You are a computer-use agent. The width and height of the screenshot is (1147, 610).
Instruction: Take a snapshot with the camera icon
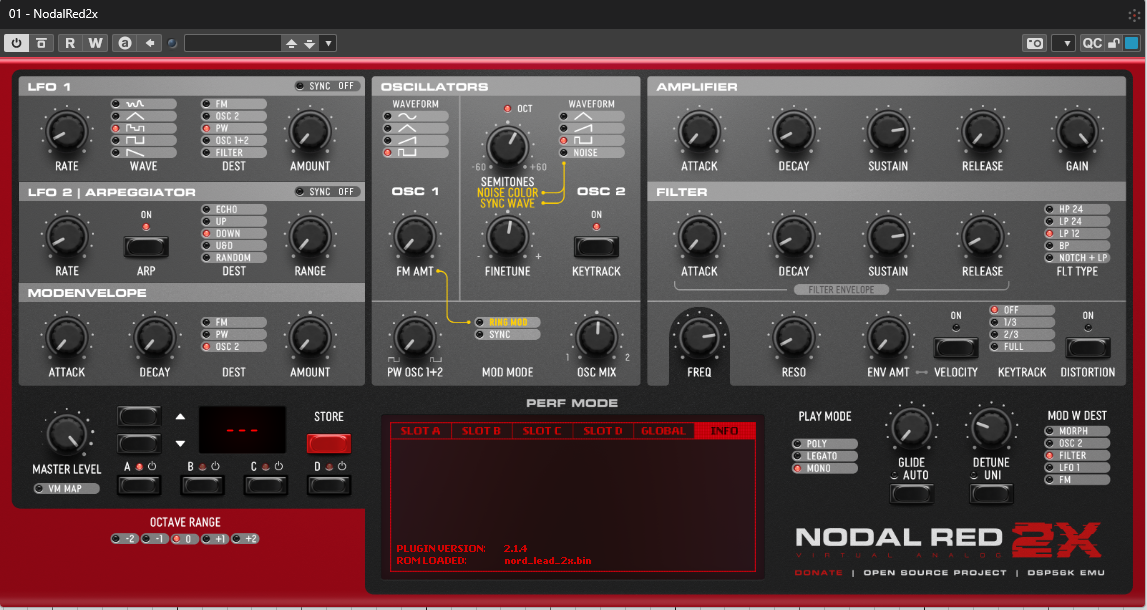coord(1033,42)
